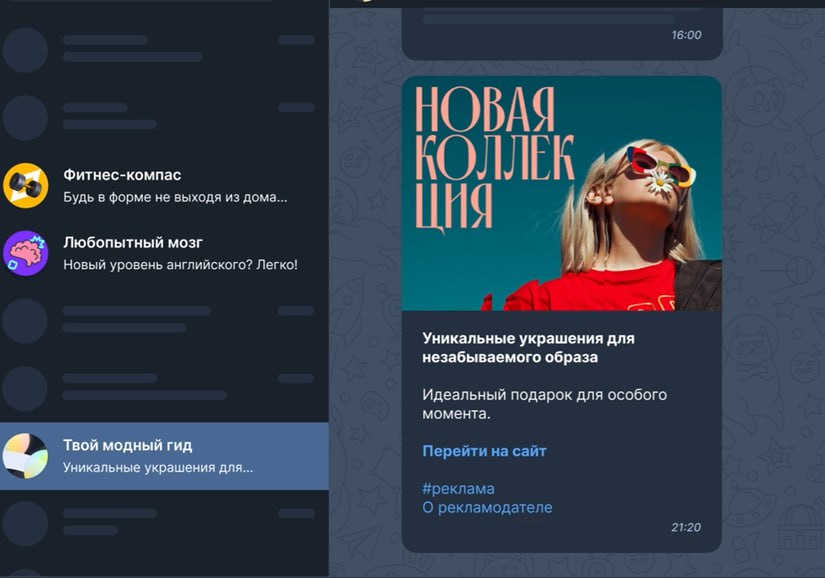This screenshot has height=578, width=825.
Task: Click the ad headline 'Уникальные украшения для незабываемого образа'
Action: 528,348
